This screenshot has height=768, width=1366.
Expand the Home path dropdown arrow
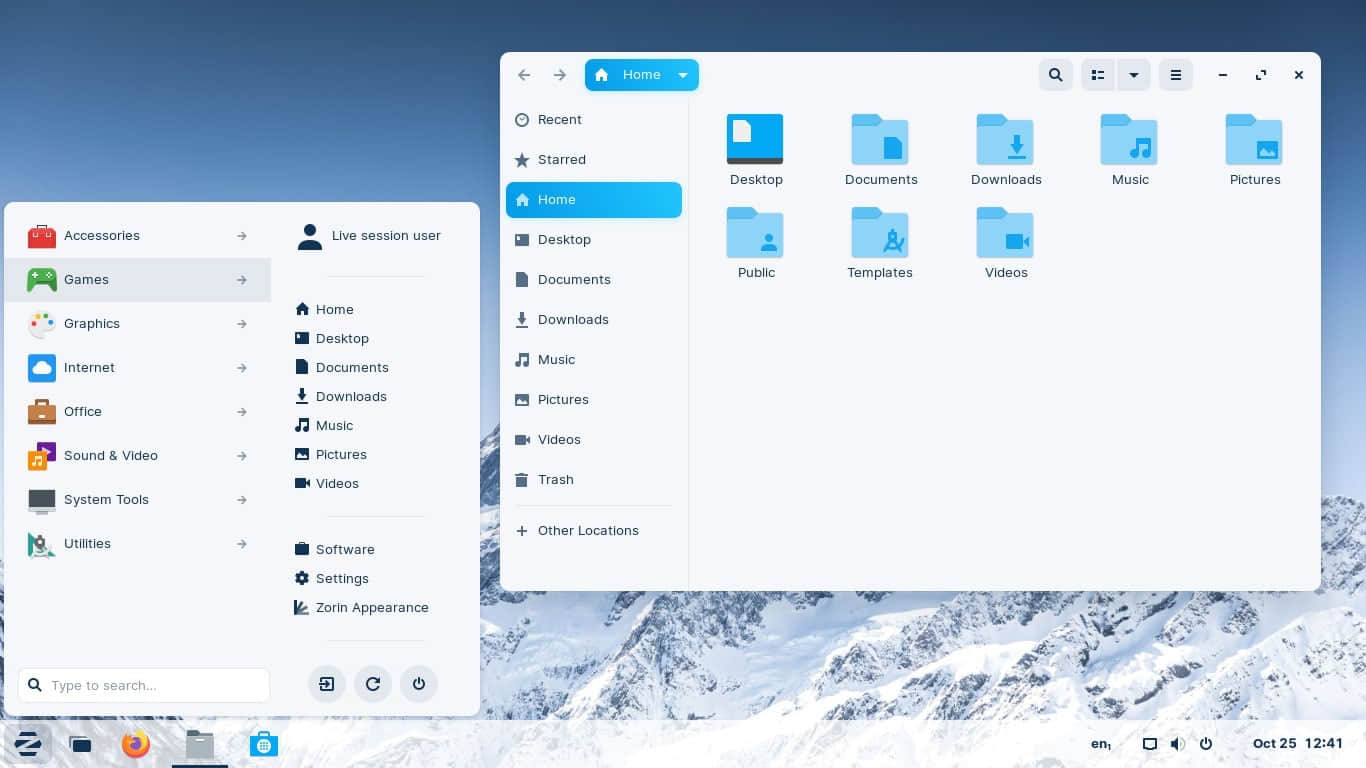click(x=683, y=75)
